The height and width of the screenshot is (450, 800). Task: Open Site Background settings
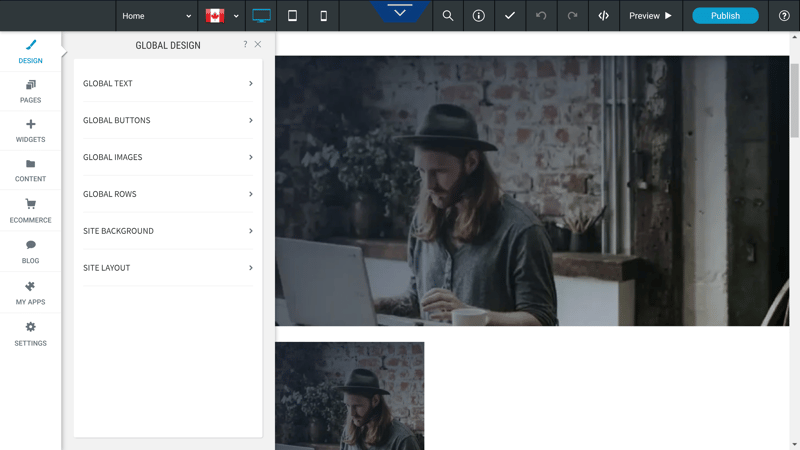click(x=168, y=231)
